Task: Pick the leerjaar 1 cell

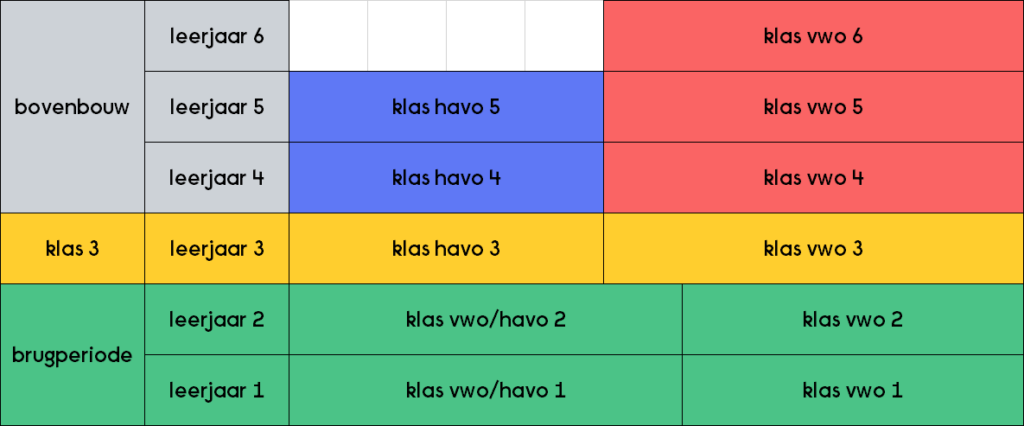Action: click(x=217, y=390)
